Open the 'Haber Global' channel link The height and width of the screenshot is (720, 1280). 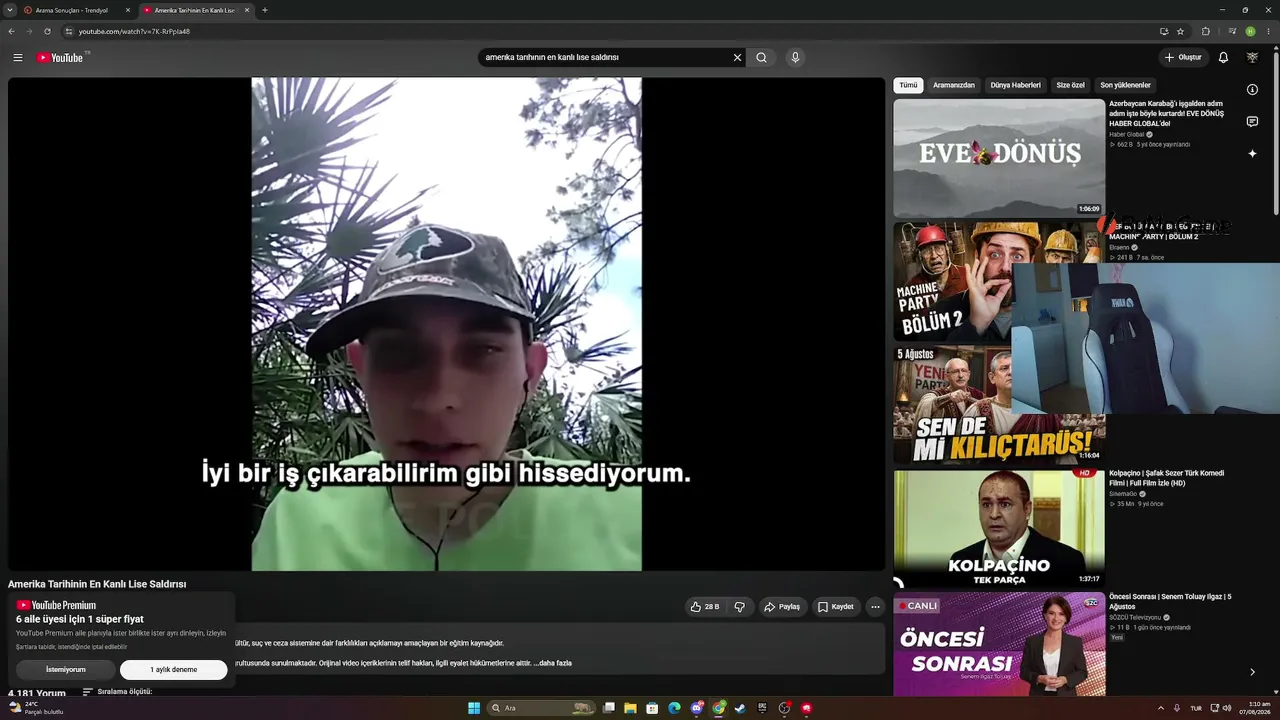point(1127,134)
